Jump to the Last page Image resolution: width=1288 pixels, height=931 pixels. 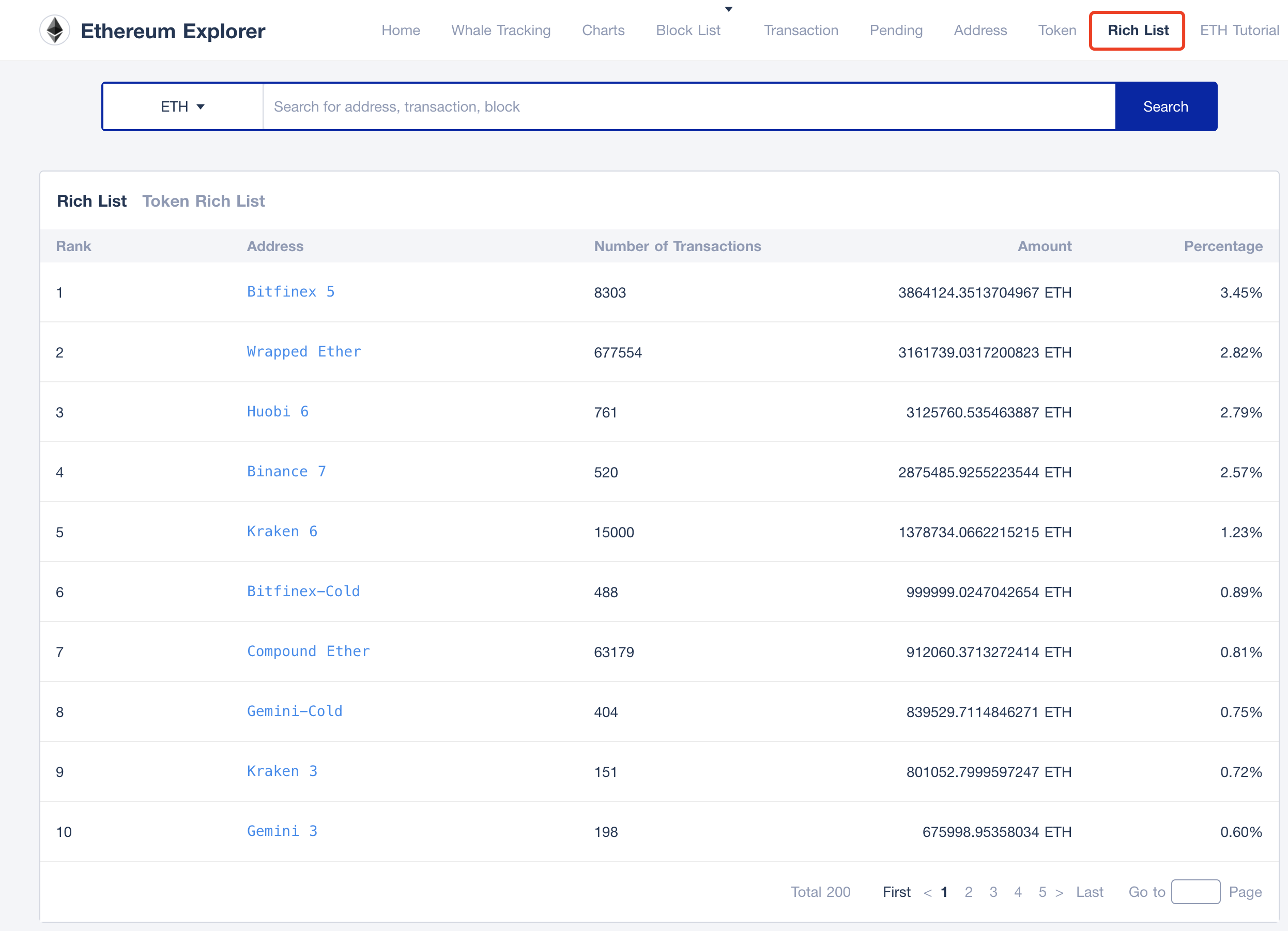[1089, 892]
